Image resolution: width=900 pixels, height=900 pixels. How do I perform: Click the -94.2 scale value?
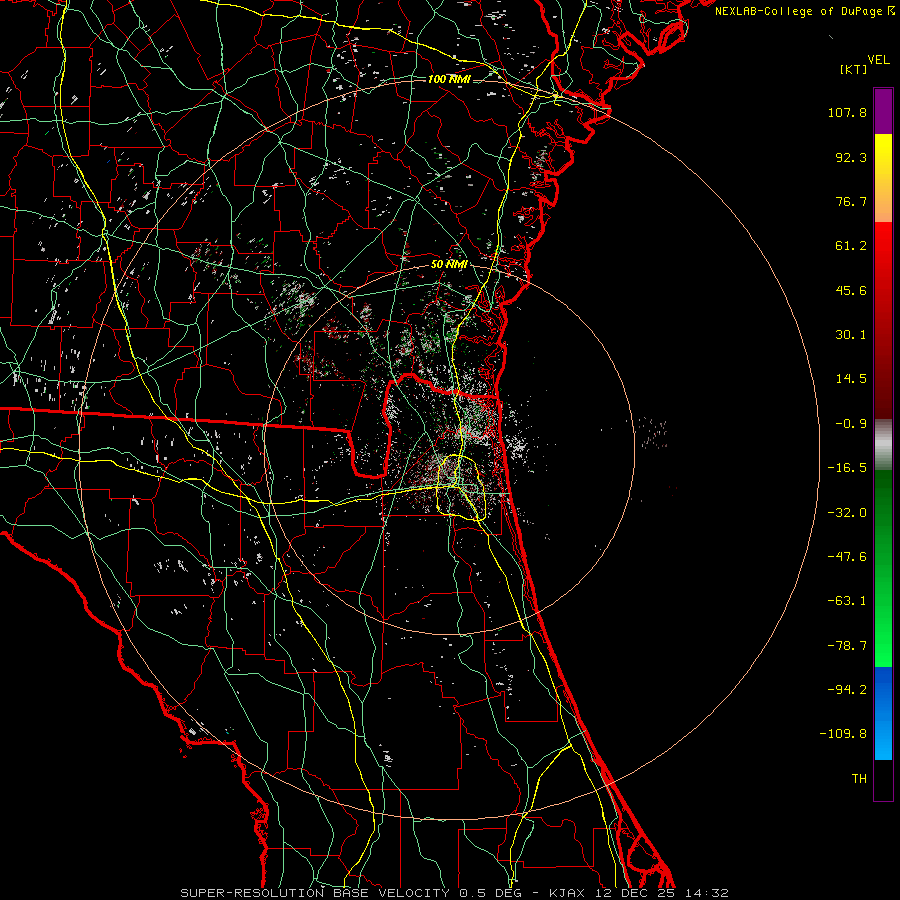click(847, 689)
